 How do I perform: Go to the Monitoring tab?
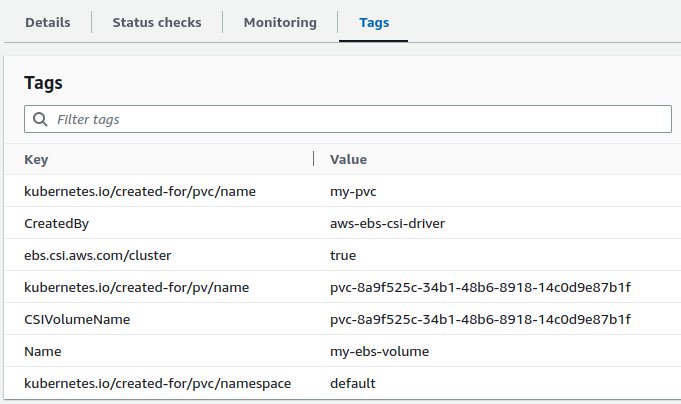(280, 22)
